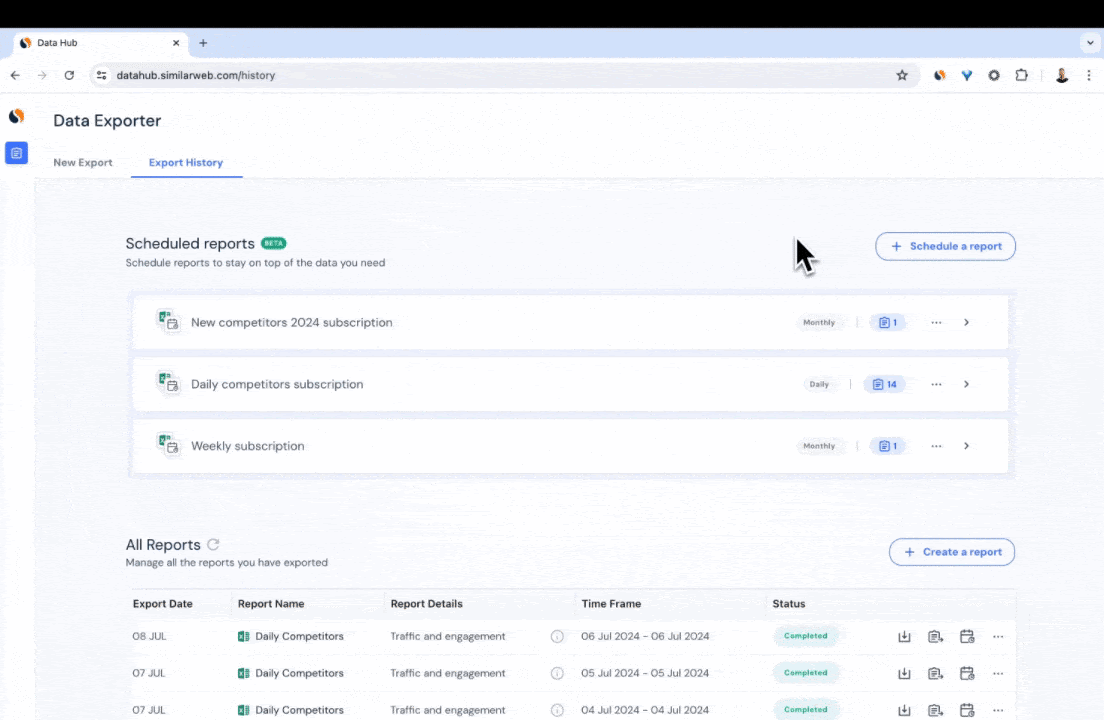1104x720 pixels.
Task: Click the Similarweb logo in the top left
Action: coord(16,116)
